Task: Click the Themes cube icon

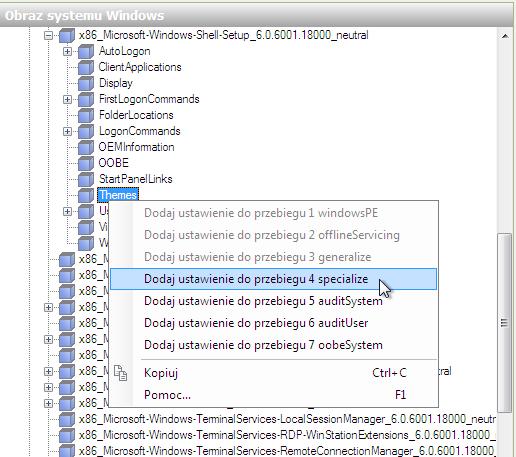Action: (86, 195)
